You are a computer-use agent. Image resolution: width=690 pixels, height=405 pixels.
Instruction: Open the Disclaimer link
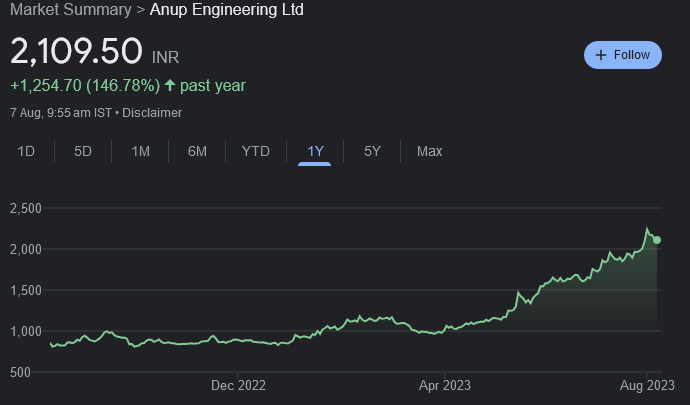[x=152, y=113]
